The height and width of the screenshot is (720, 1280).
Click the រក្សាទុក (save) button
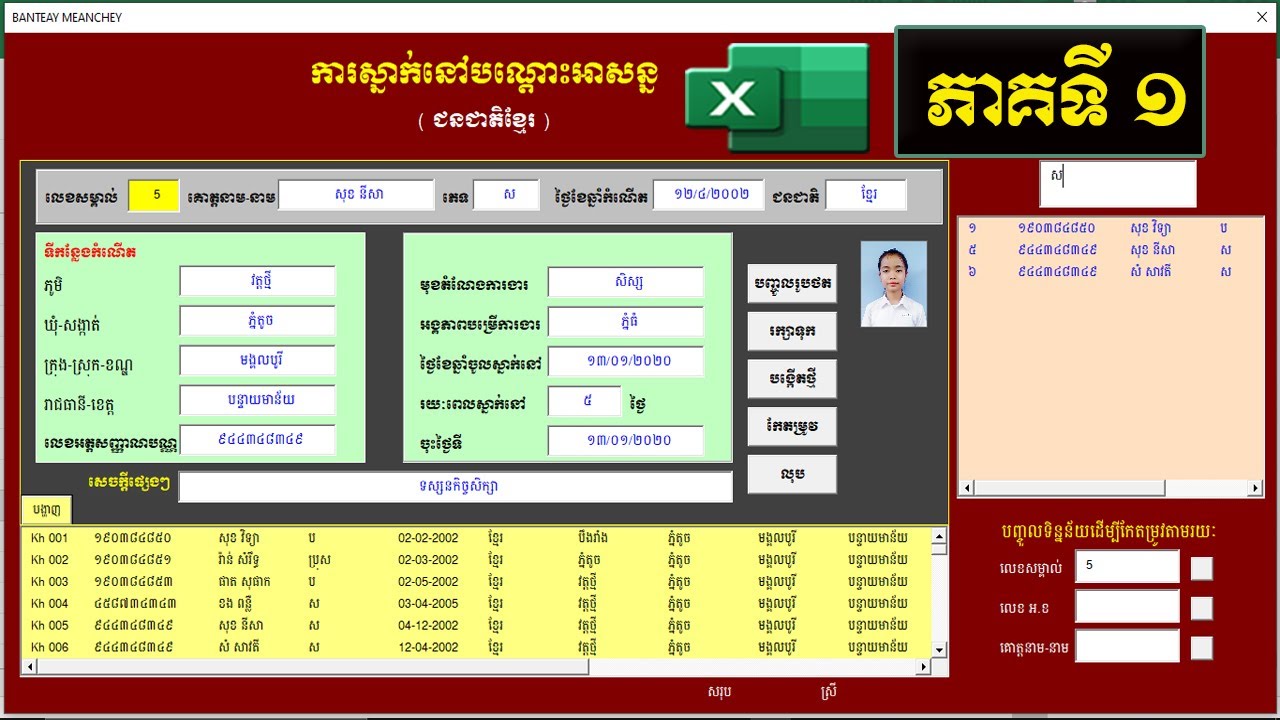[x=792, y=331]
